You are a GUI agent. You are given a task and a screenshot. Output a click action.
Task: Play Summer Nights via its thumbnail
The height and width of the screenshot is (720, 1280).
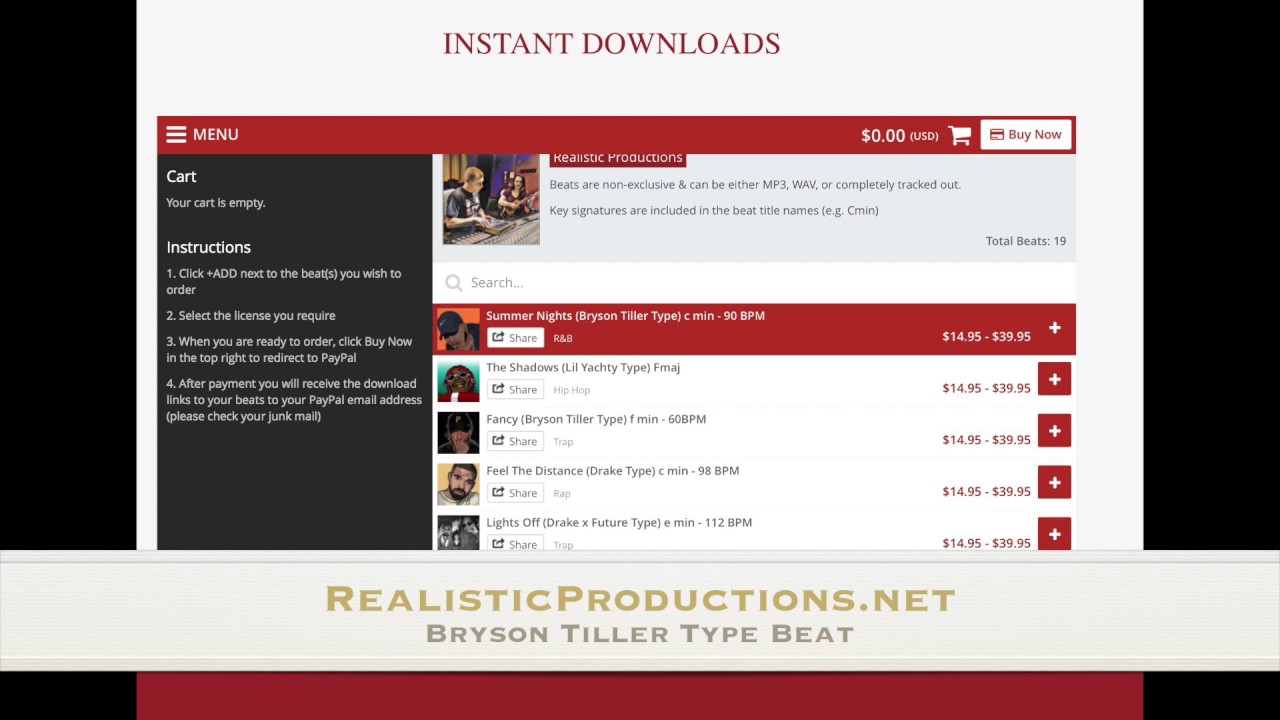(x=458, y=329)
